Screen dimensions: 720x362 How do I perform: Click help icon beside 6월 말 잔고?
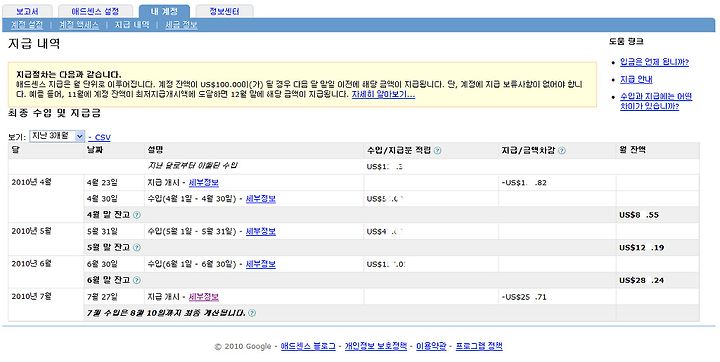coord(137,280)
